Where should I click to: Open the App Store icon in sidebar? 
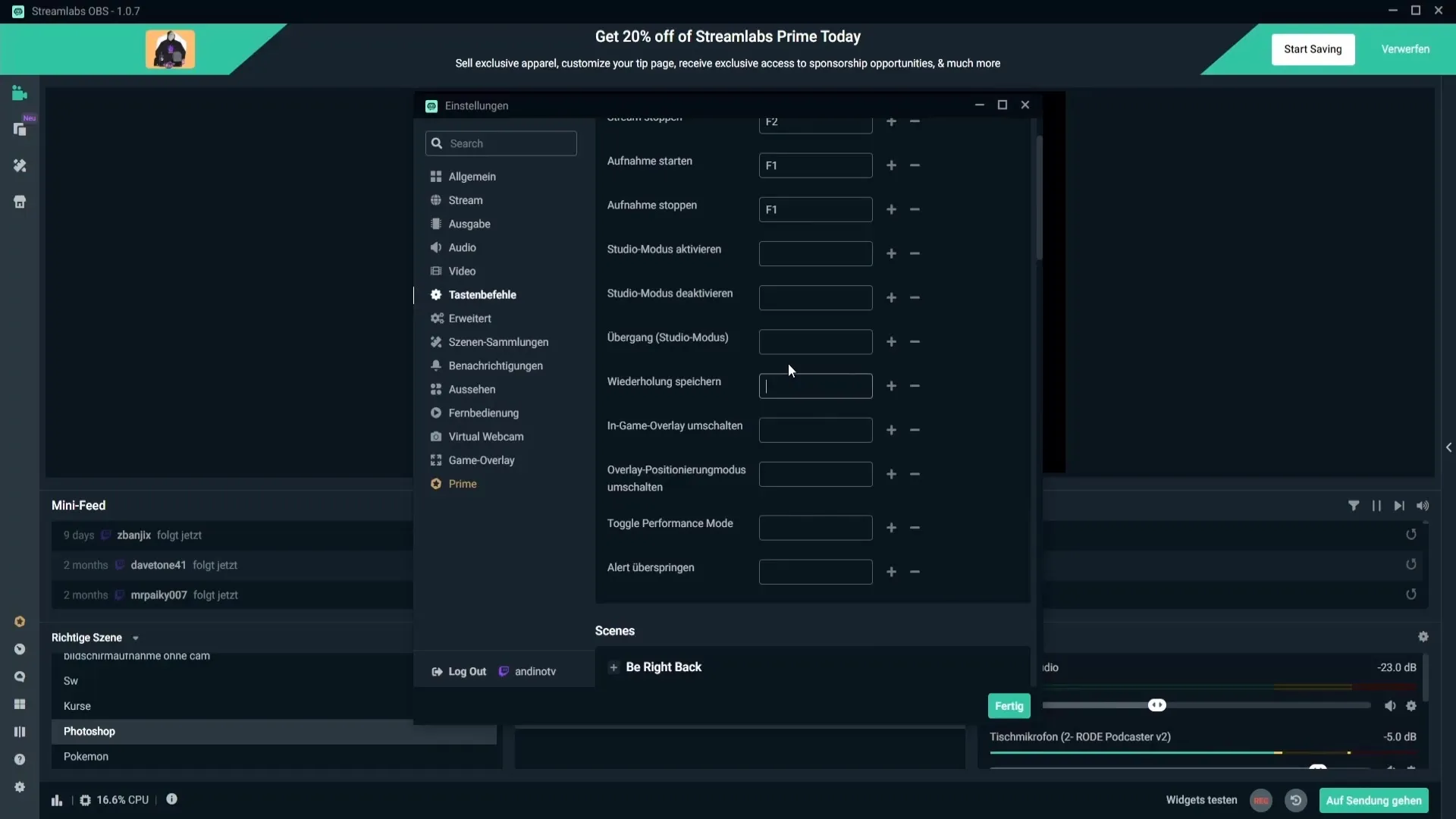click(20, 202)
